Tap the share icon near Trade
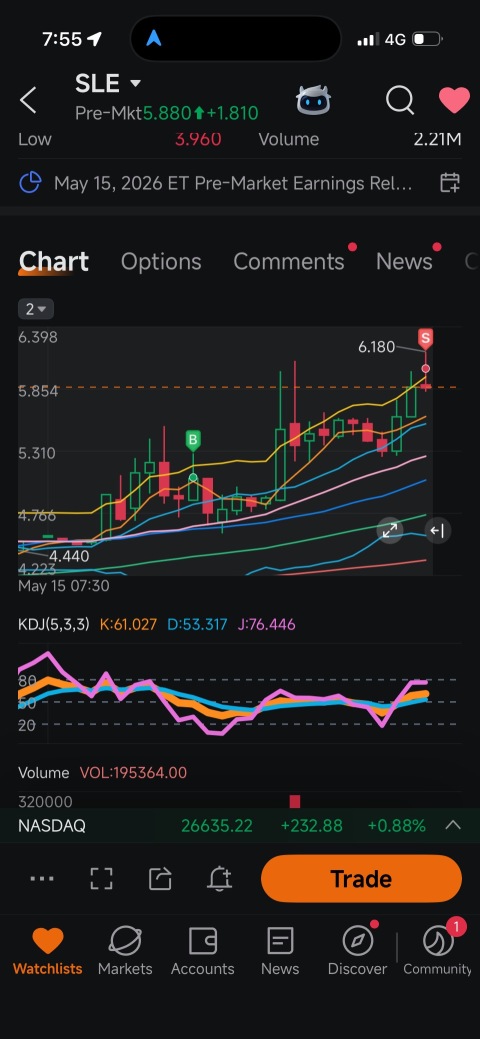 160,879
